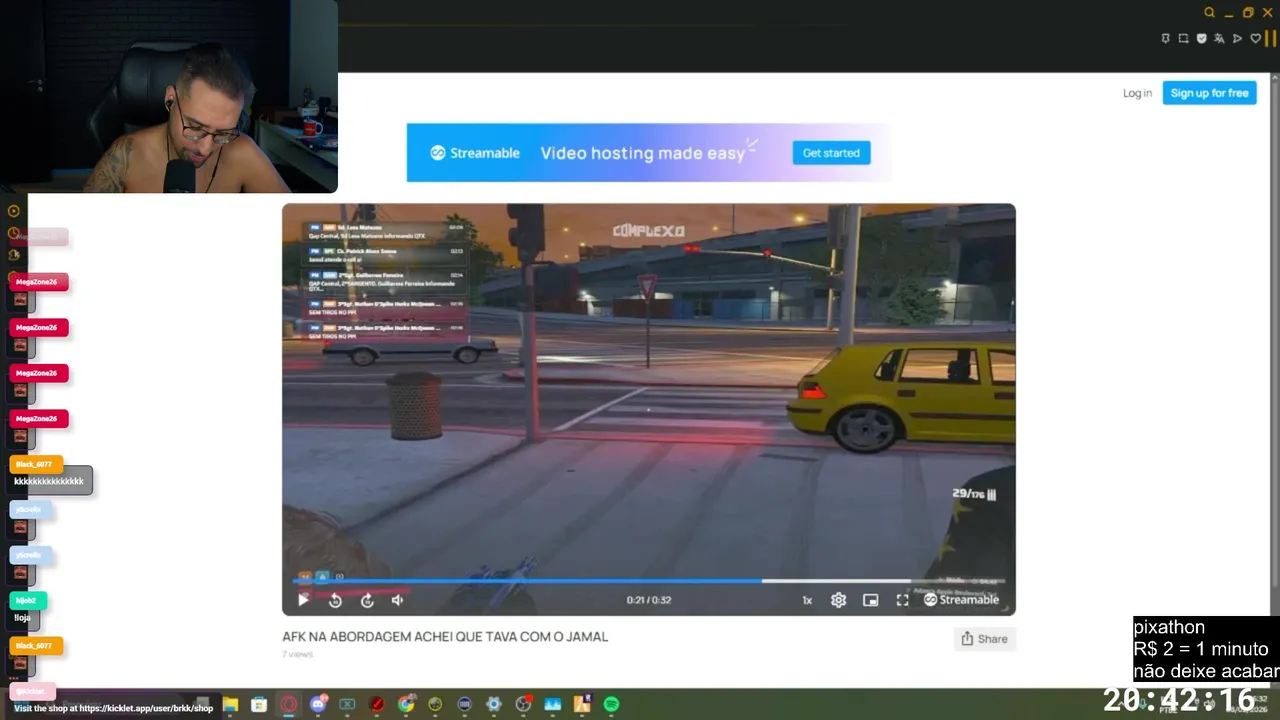Open browser search icon in title bar

pos(1209,12)
